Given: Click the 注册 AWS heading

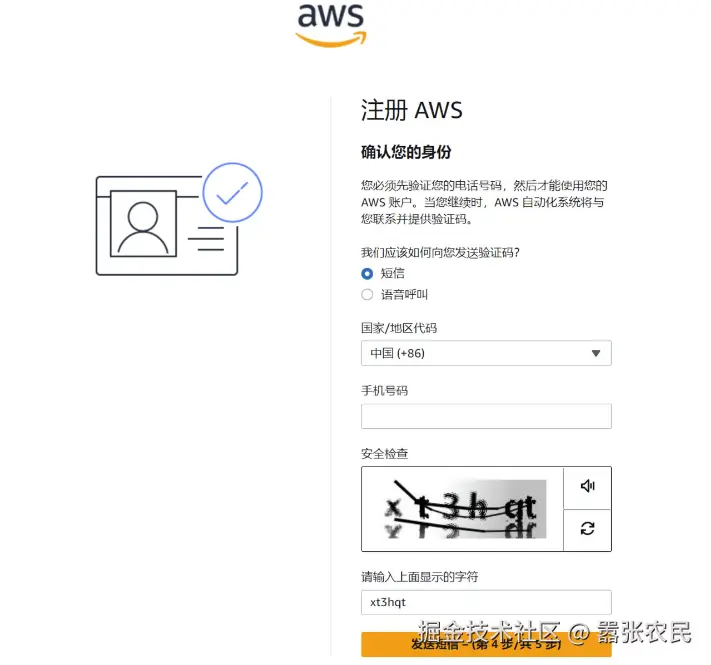Looking at the screenshot, I should (412, 110).
